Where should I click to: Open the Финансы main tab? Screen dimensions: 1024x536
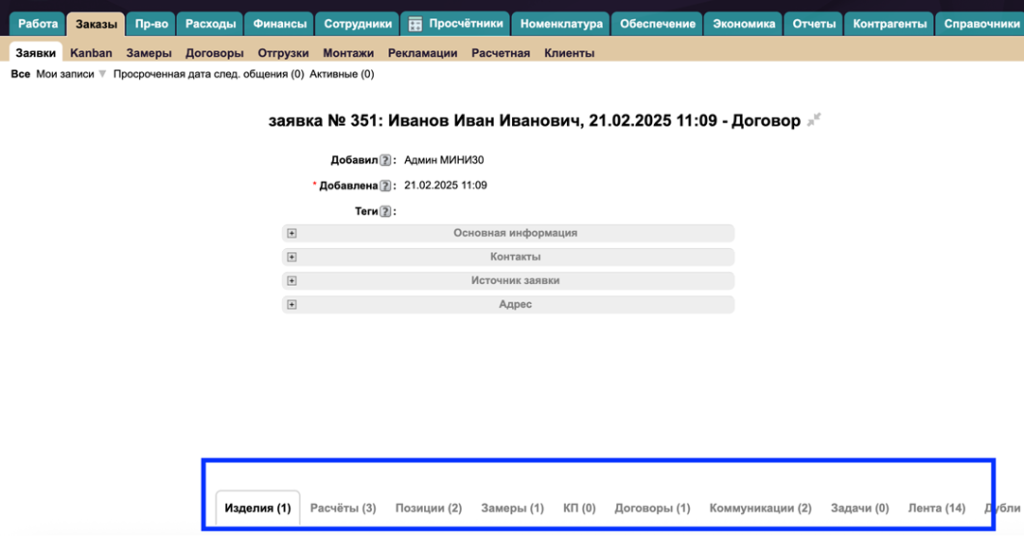tap(279, 24)
